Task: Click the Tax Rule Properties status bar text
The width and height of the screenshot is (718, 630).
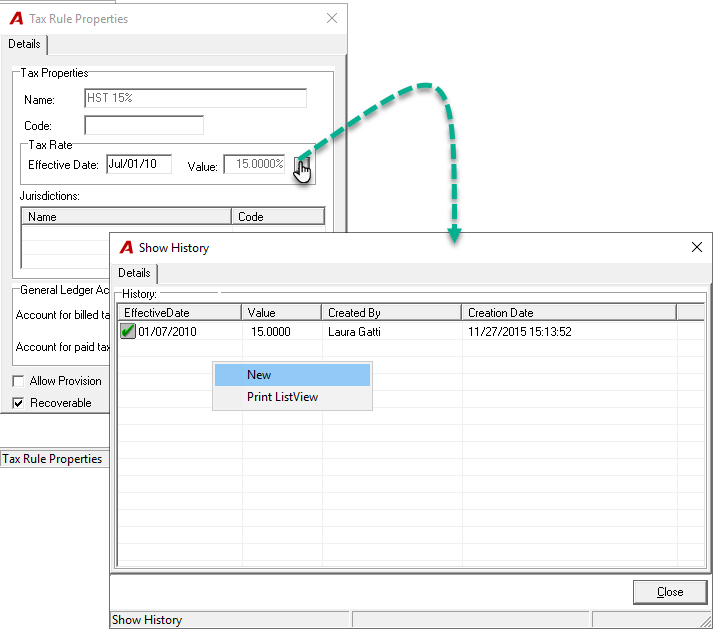Action: click(x=52, y=459)
